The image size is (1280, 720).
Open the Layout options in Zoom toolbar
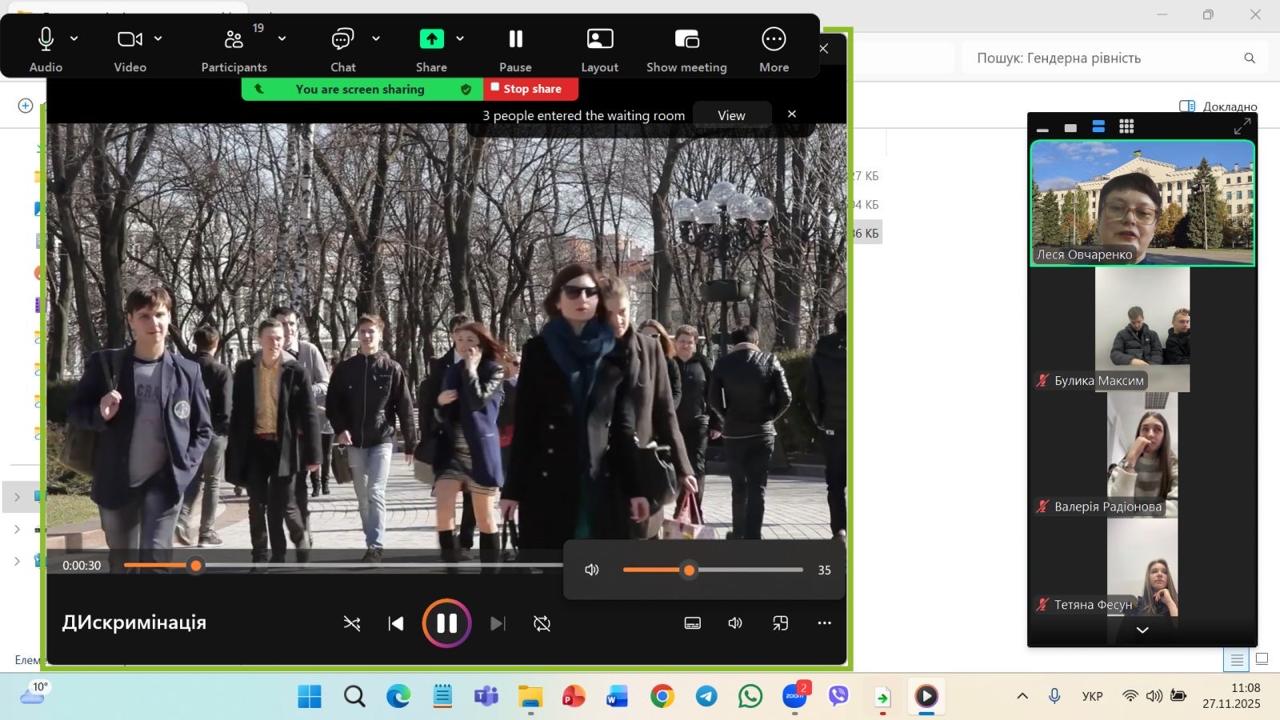[599, 40]
